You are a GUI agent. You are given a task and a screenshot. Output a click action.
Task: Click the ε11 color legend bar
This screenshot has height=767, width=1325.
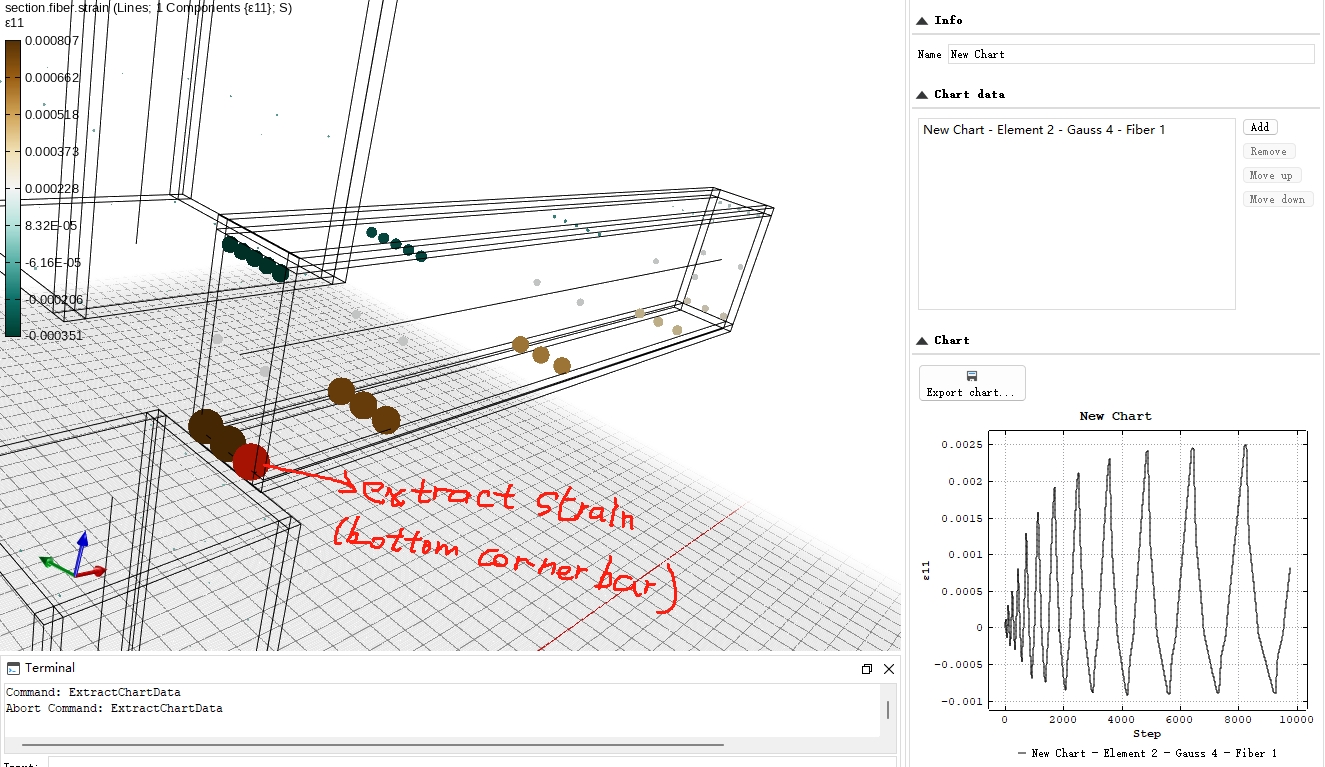tap(12, 188)
